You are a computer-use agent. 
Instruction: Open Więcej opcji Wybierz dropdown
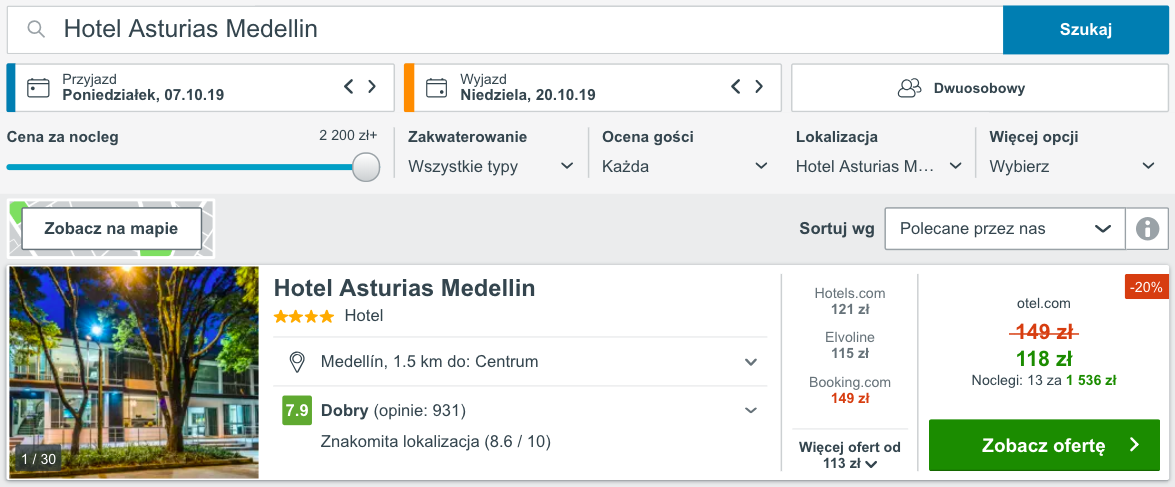pos(1071,166)
